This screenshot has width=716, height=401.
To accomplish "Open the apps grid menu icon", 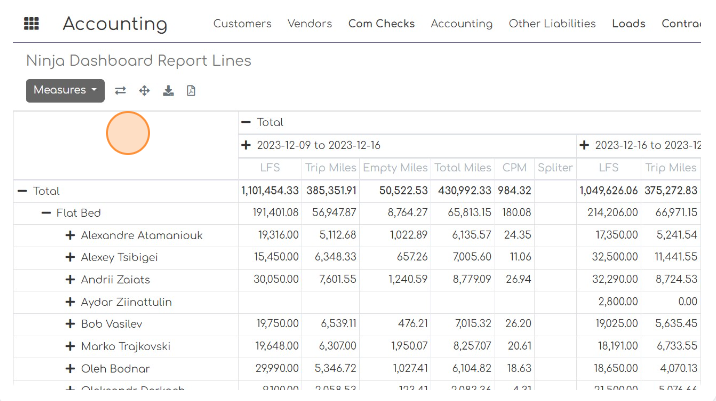I will pos(31,23).
